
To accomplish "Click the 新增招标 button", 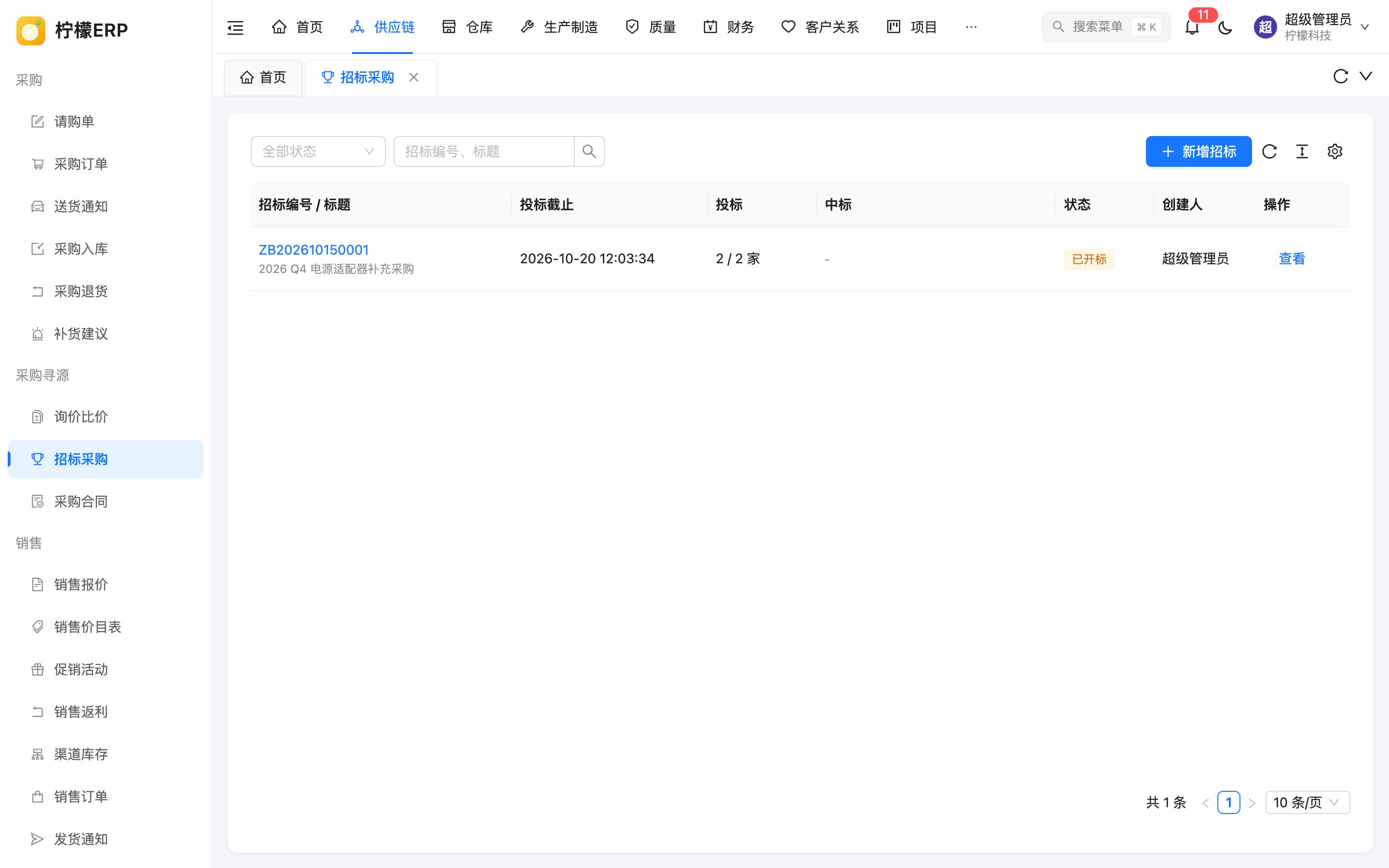I will point(1198,151).
